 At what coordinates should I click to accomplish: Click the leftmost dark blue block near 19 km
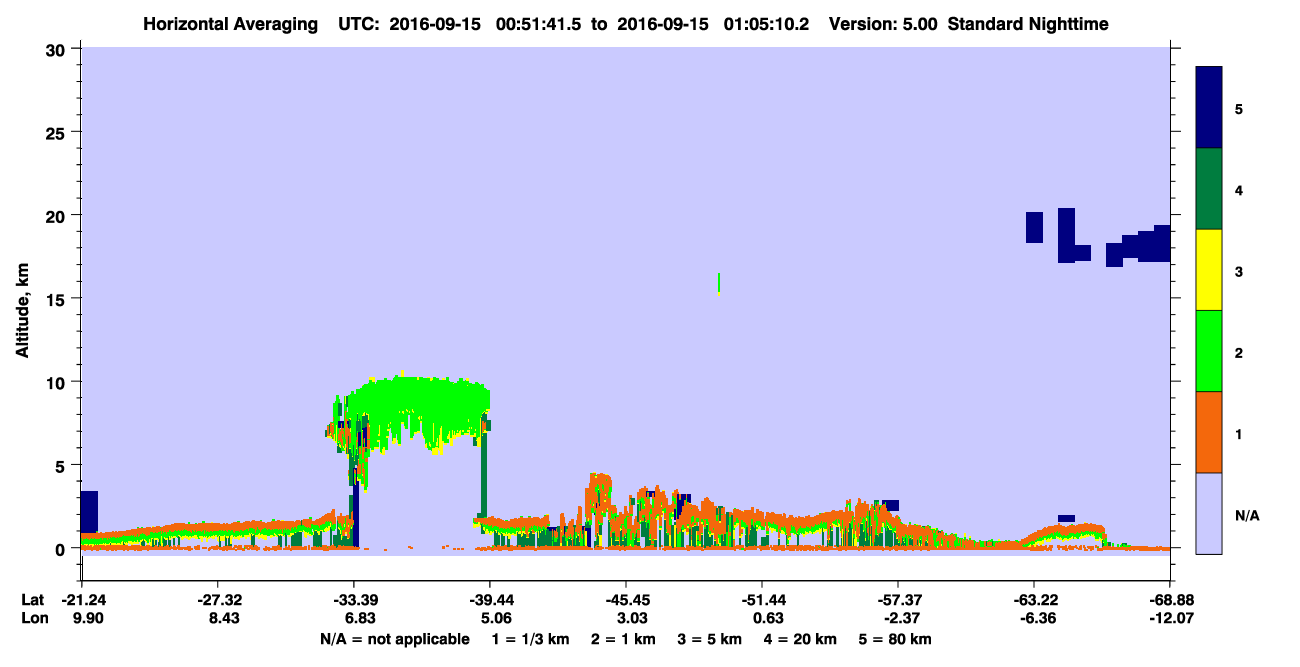point(1034,227)
